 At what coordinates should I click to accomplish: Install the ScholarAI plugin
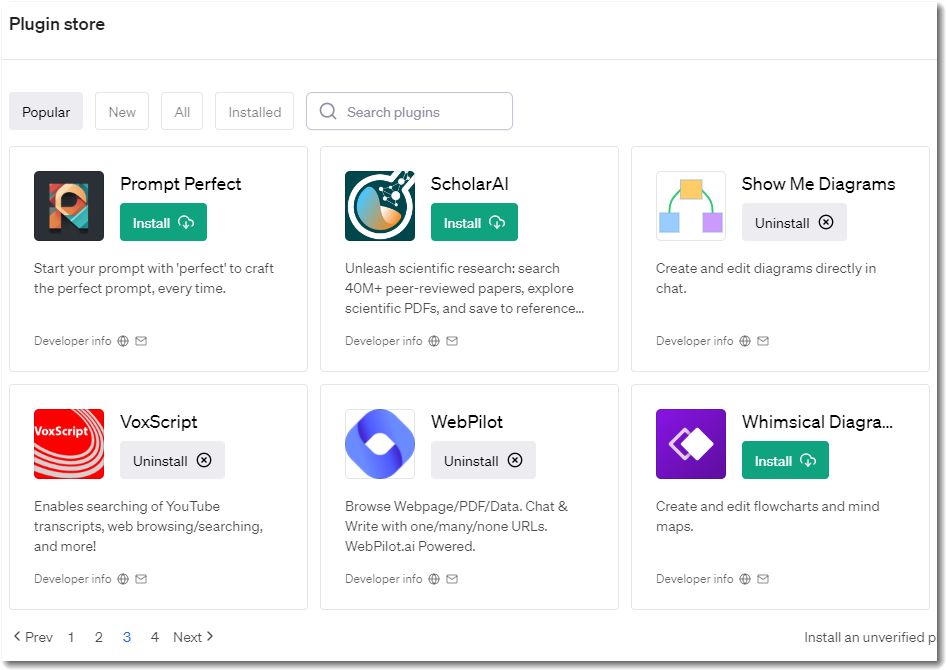[x=474, y=223]
